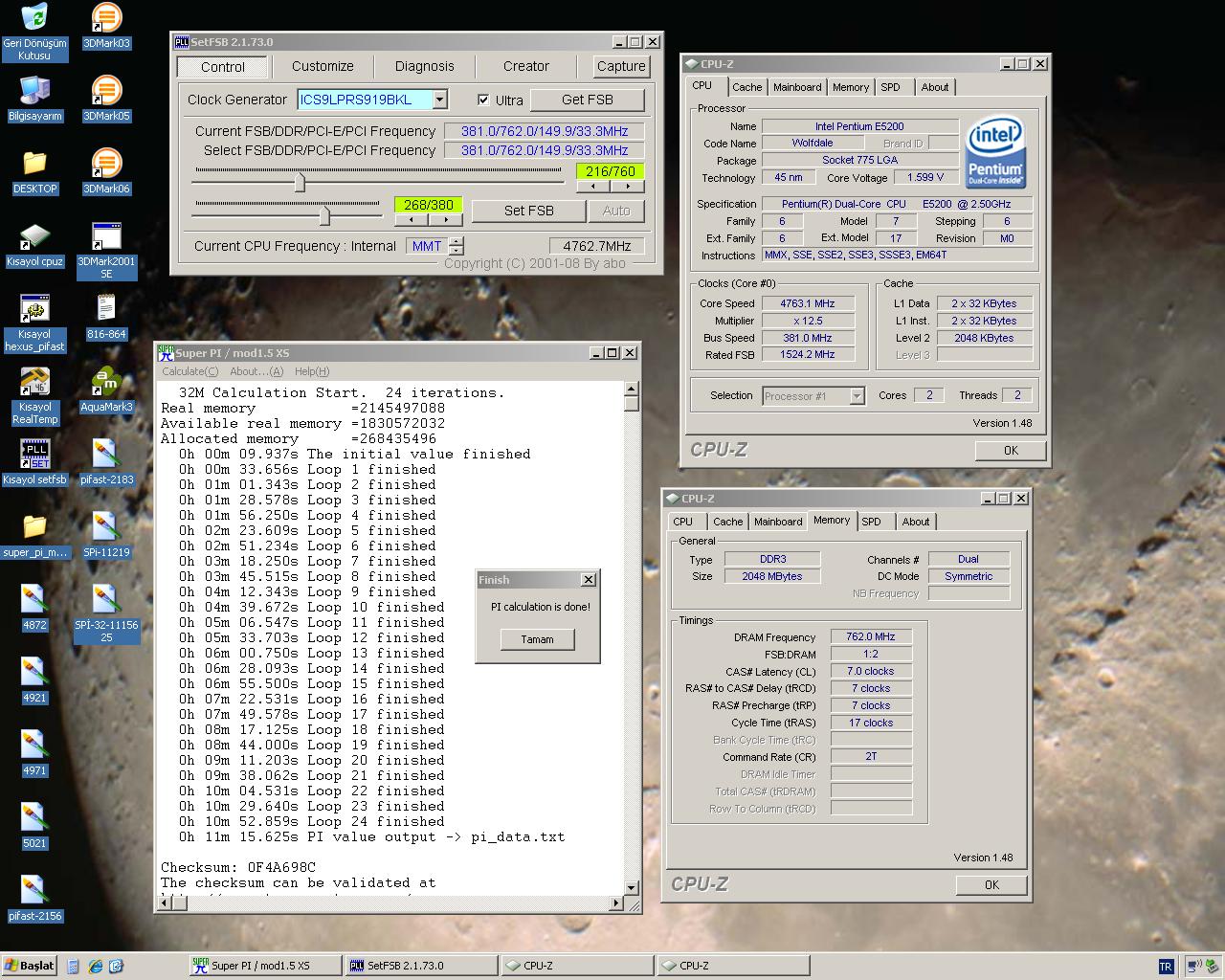Select the 3DMark2001 SE desktop icon
This screenshot has width=1225, height=980.
tap(106, 251)
